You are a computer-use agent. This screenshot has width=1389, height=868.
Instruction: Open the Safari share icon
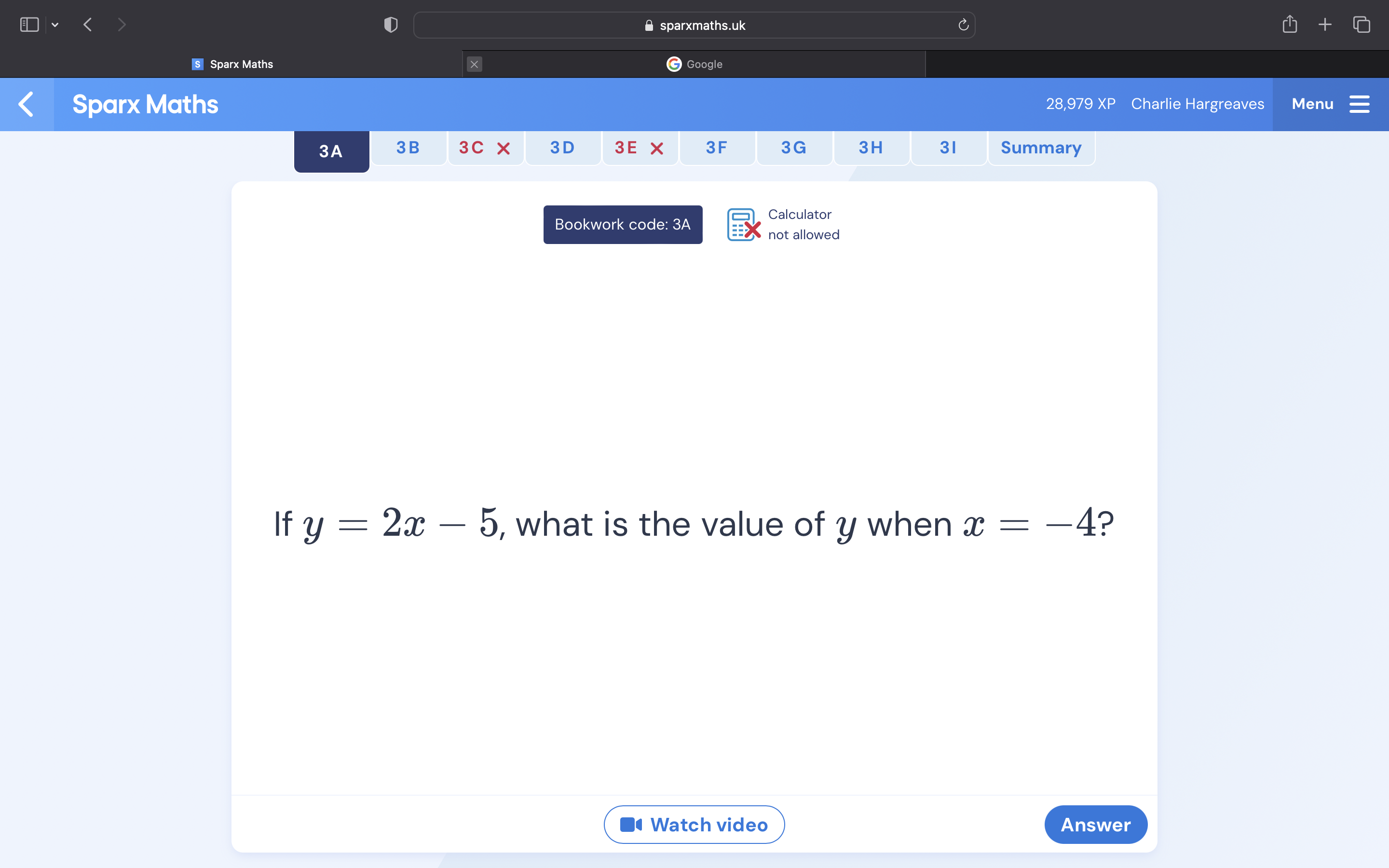(1289, 24)
